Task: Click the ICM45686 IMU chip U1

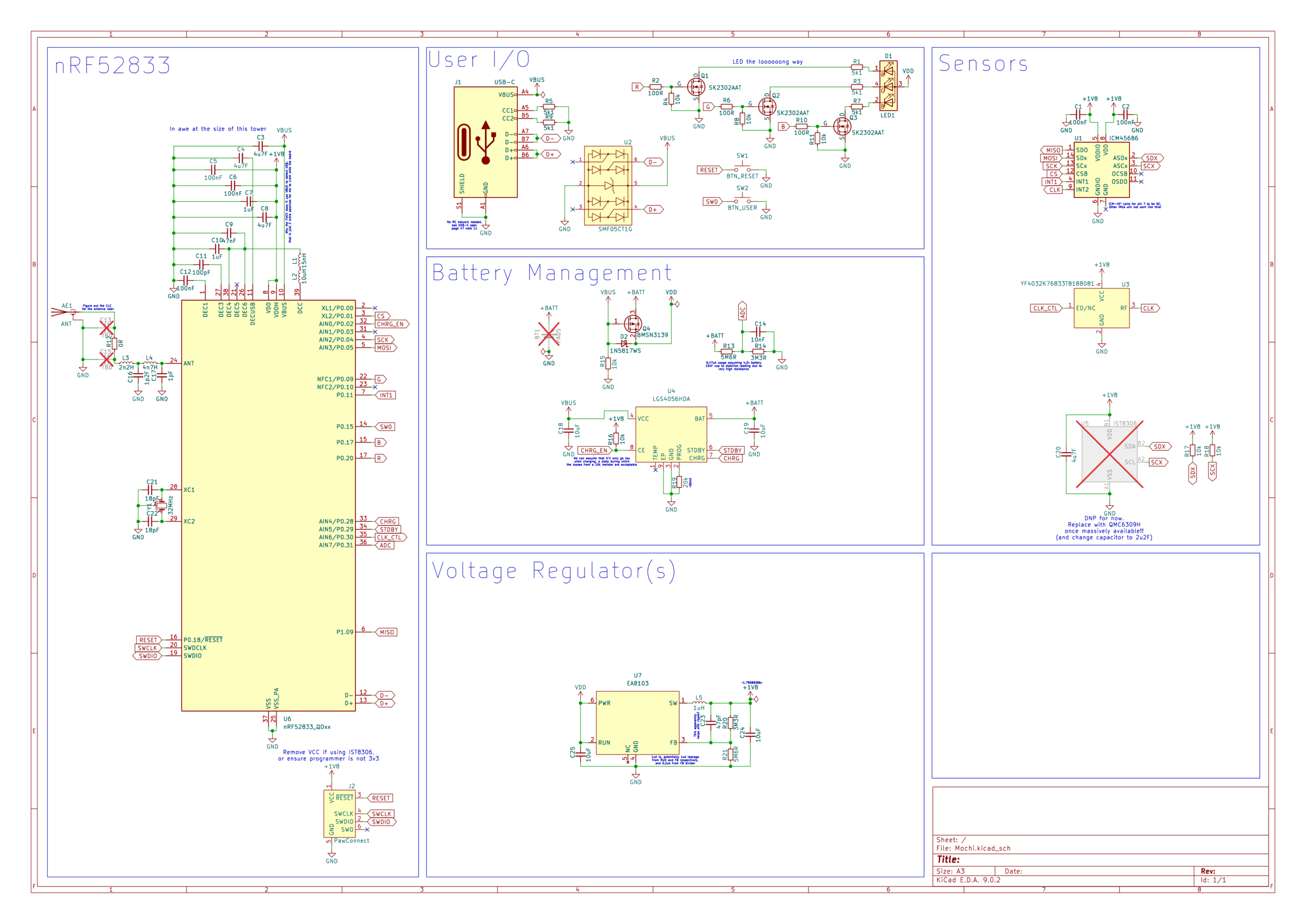Action: 1101,169
